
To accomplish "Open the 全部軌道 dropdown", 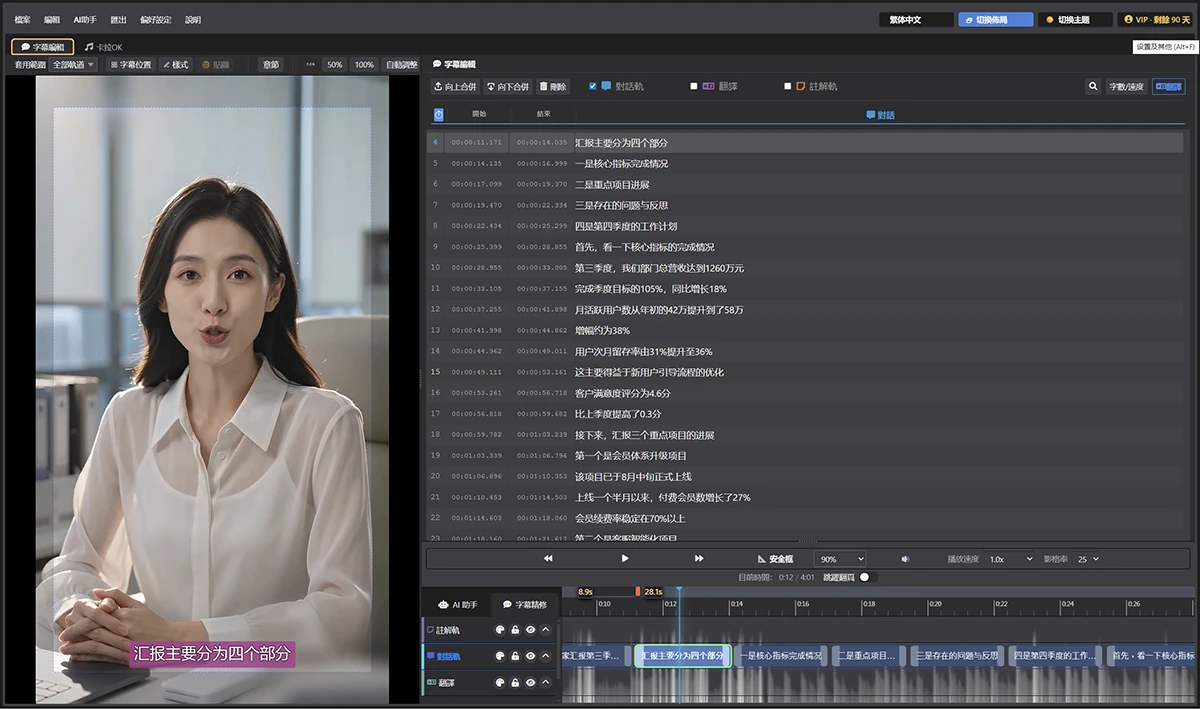I will pyautogui.click(x=73, y=65).
